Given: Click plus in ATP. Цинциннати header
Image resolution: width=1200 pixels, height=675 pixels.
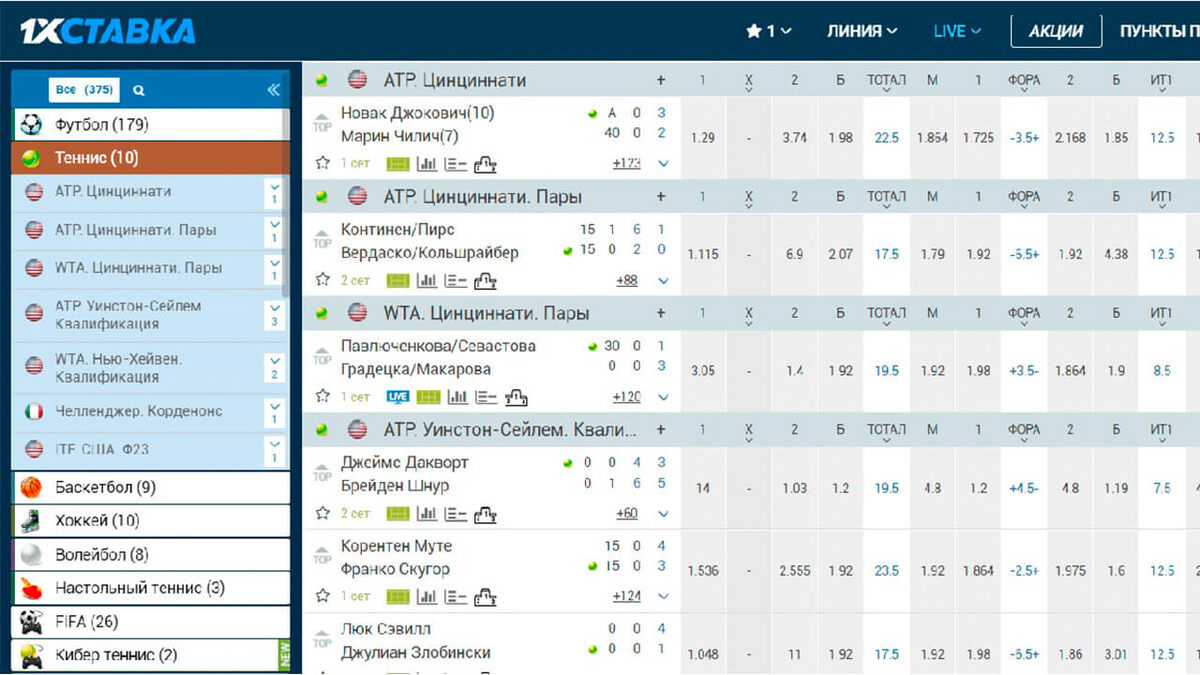Looking at the screenshot, I should pyautogui.click(x=661, y=80).
